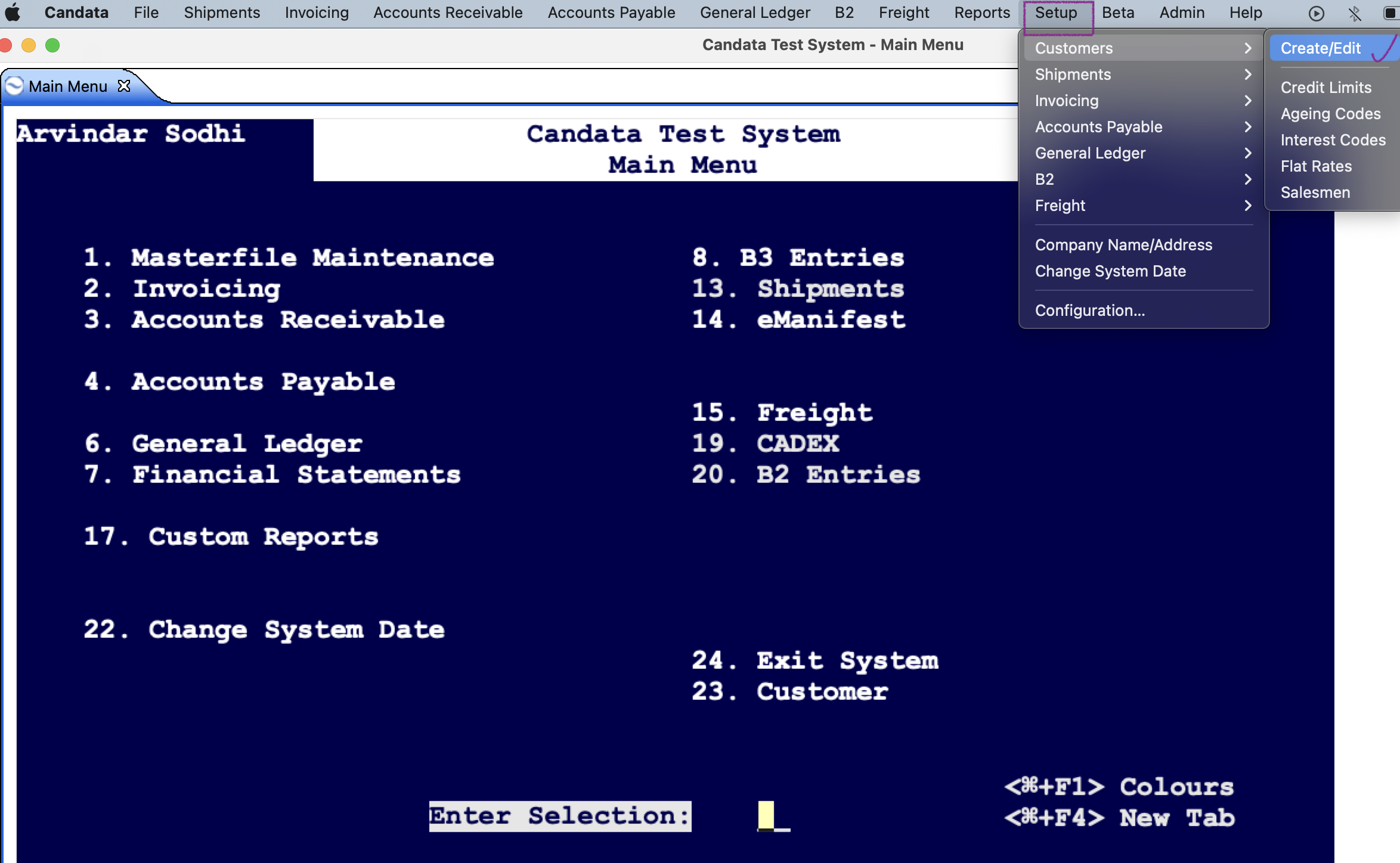
Task: Open the Beta menu
Action: coord(1118,13)
